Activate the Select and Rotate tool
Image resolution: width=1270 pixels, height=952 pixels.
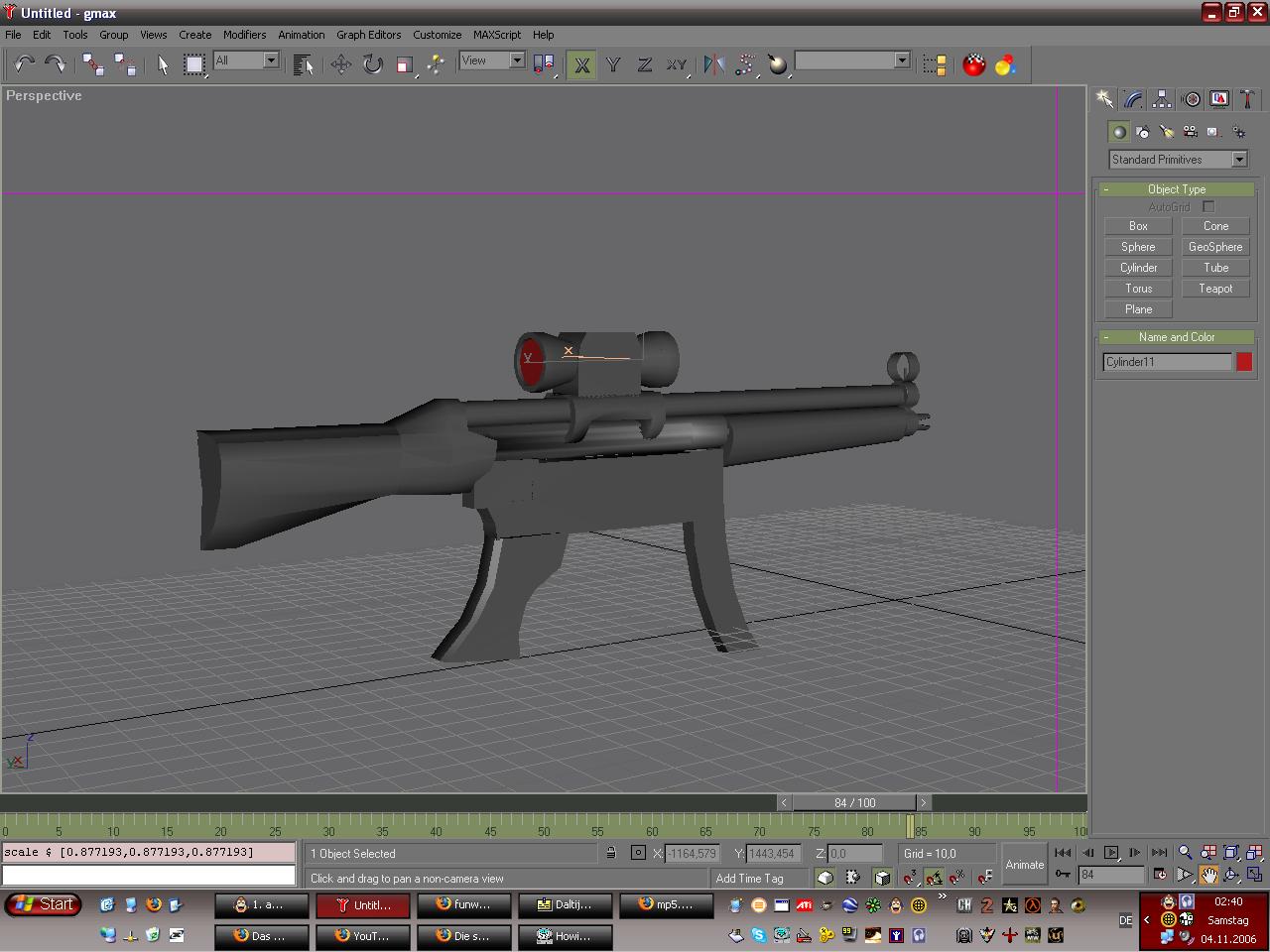[373, 64]
